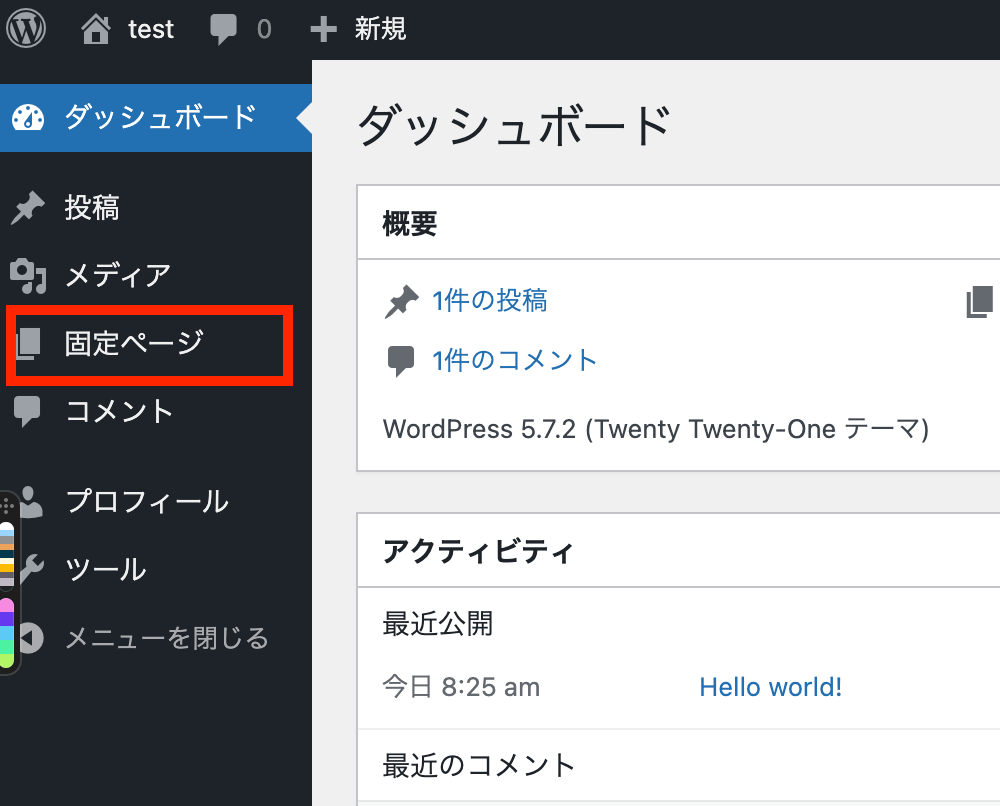Click the comment bubble icon beside コメント menu
This screenshot has height=806, width=1000.
(27, 411)
